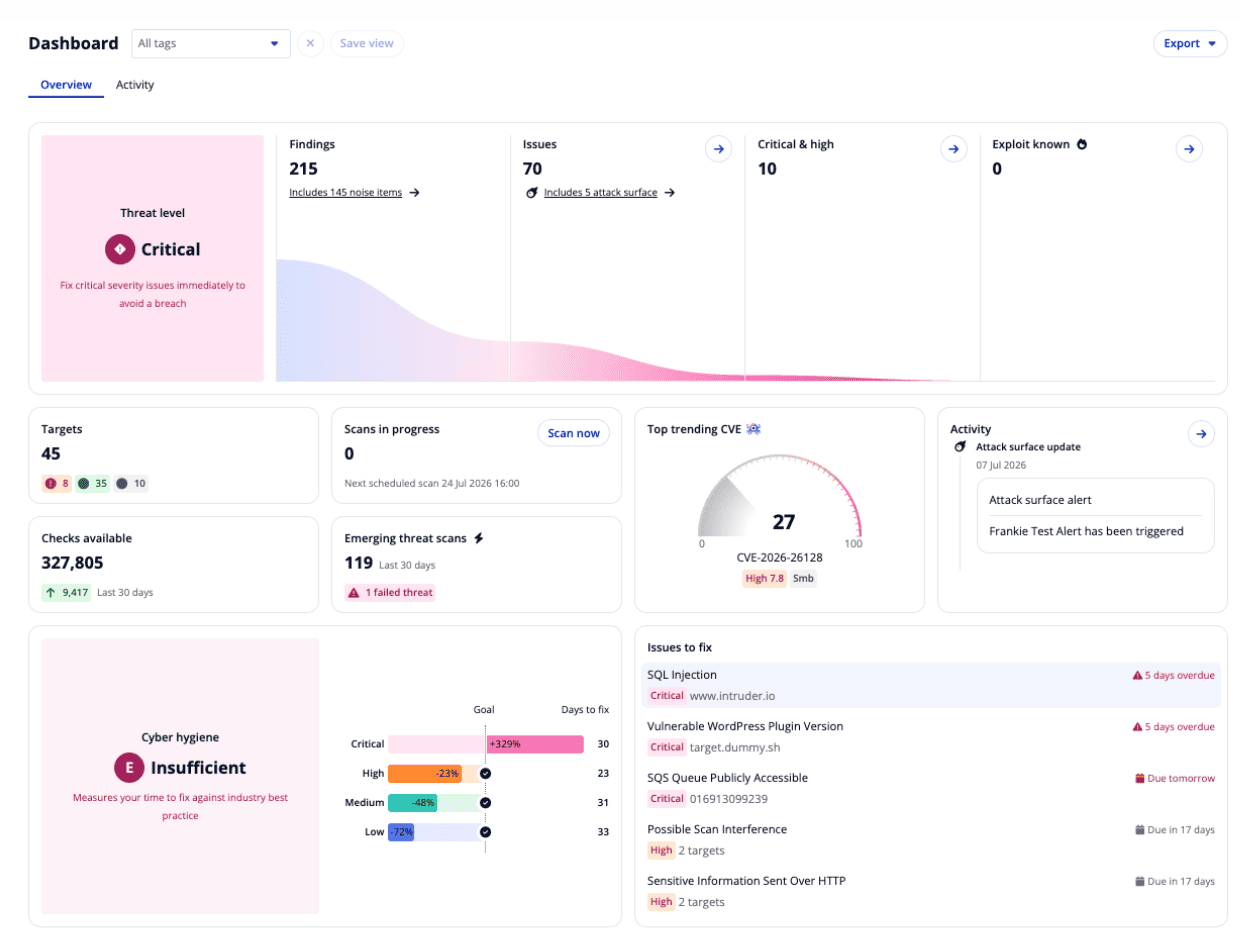This screenshot has height=936, width=1240.
Task: Click the High 7.8 severity badge
Action: coord(764,578)
